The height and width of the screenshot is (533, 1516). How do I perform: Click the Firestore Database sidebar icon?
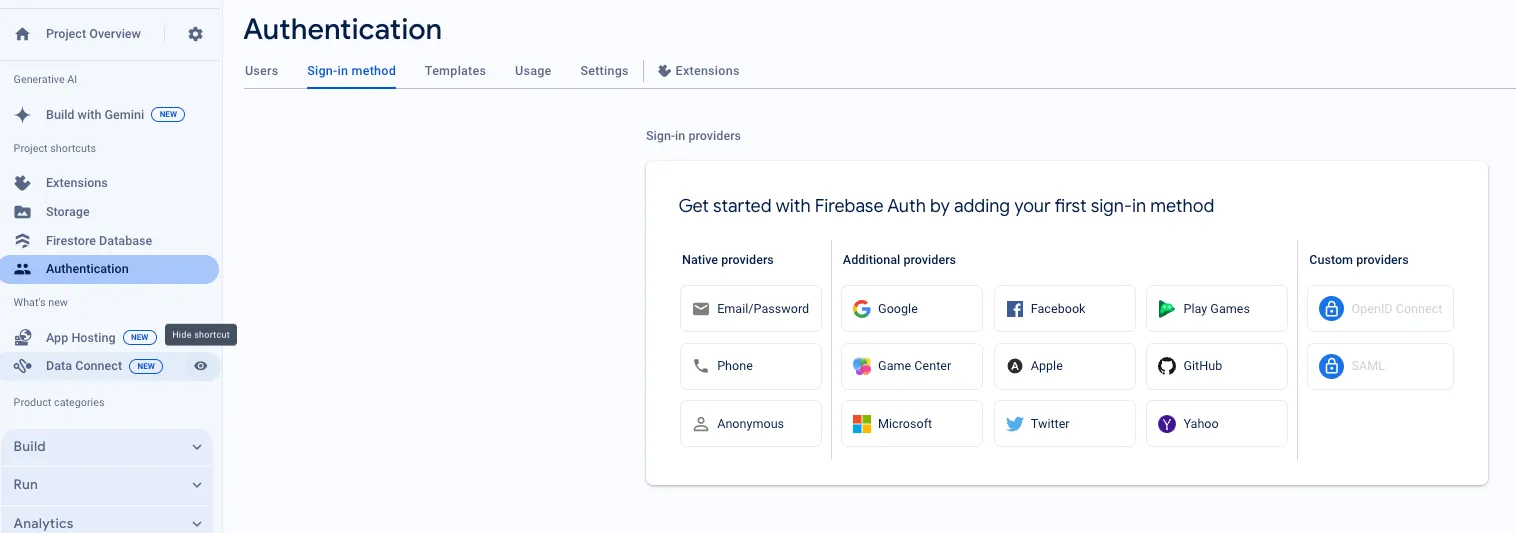point(23,241)
